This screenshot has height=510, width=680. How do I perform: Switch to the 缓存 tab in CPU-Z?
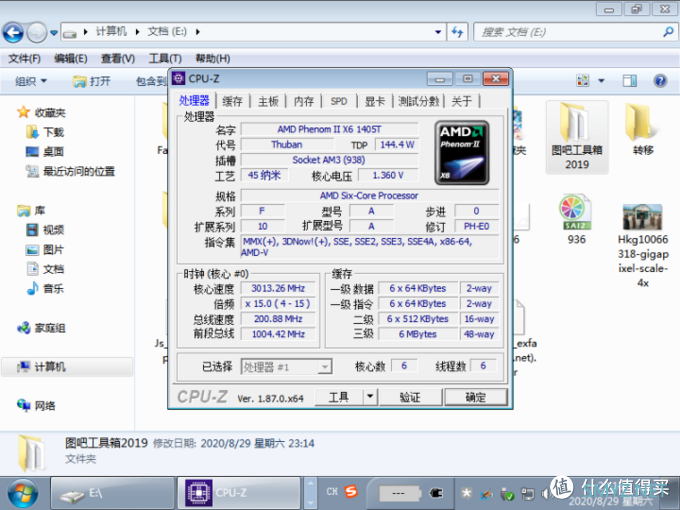(232, 101)
